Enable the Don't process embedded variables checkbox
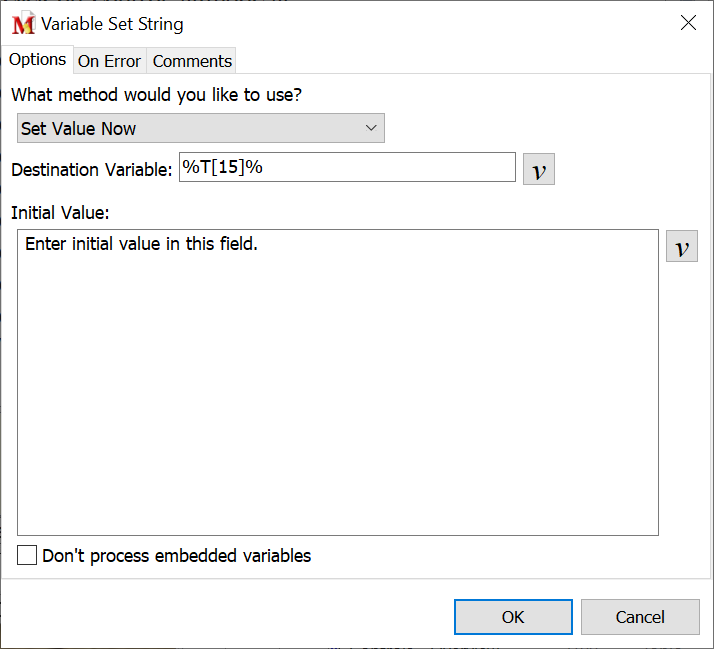Screen dimensions: 714x649 [x=28, y=555]
